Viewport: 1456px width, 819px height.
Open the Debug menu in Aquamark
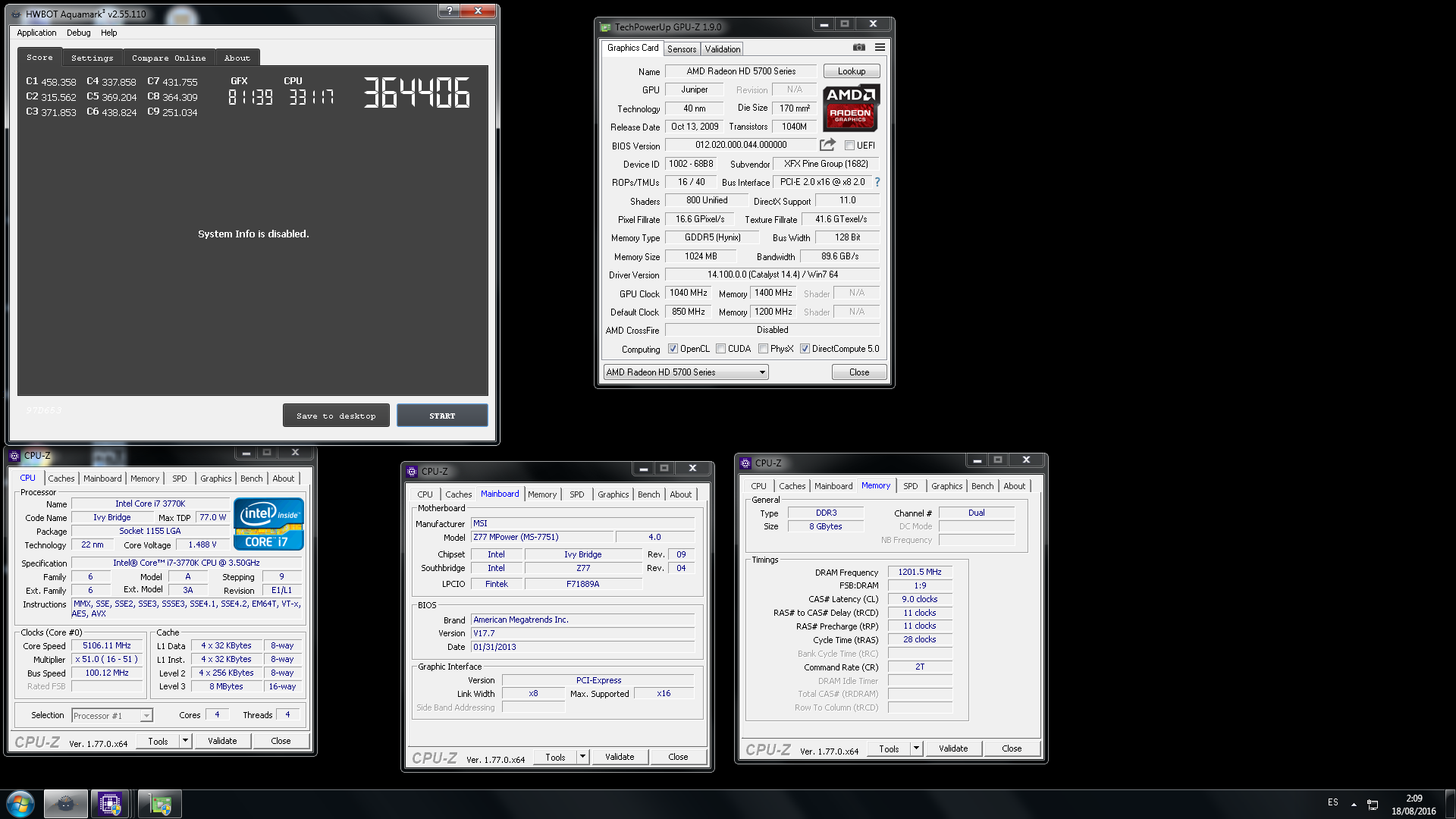78,33
